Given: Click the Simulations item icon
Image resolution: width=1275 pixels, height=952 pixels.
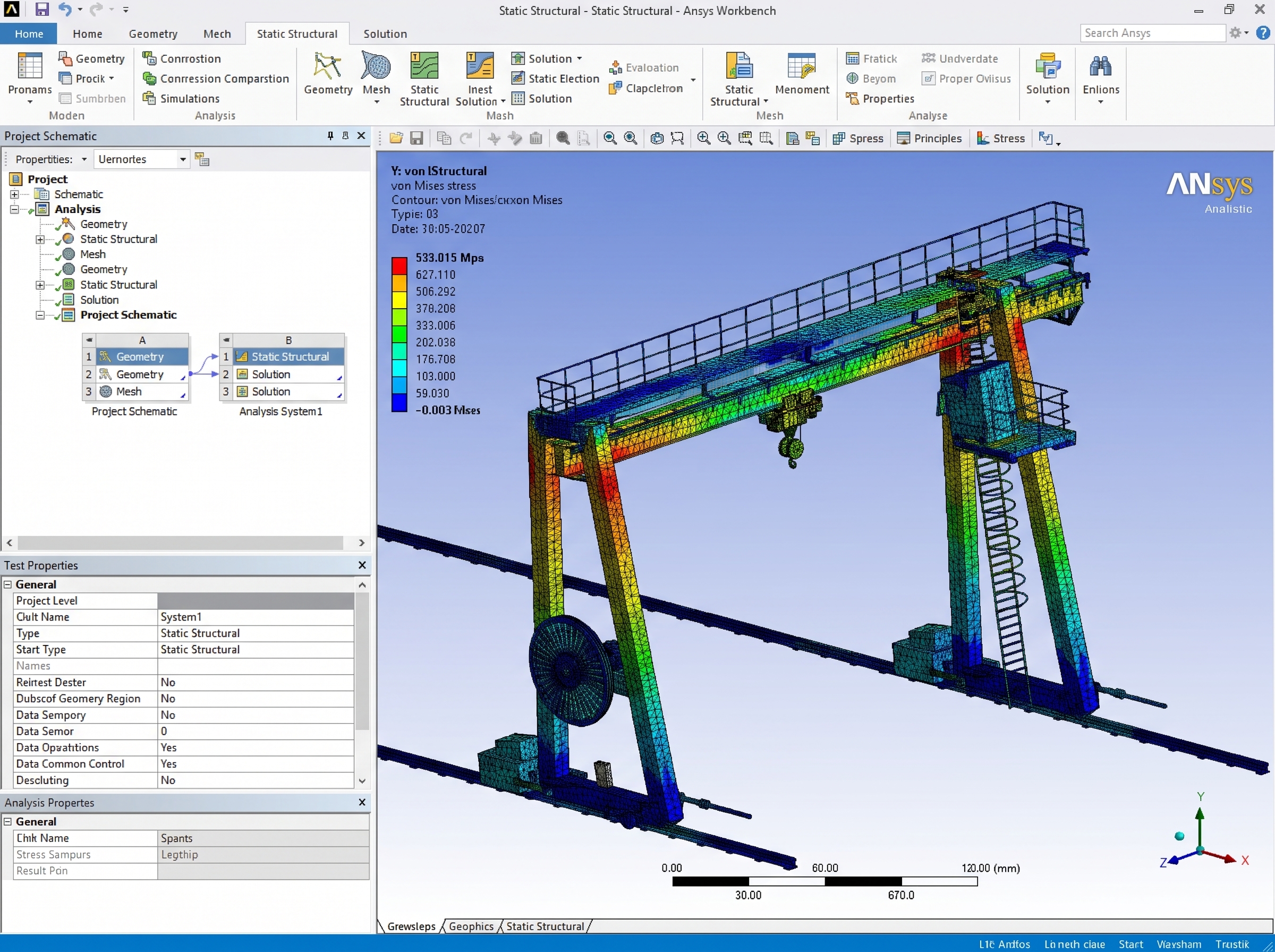Looking at the screenshot, I should click(149, 98).
